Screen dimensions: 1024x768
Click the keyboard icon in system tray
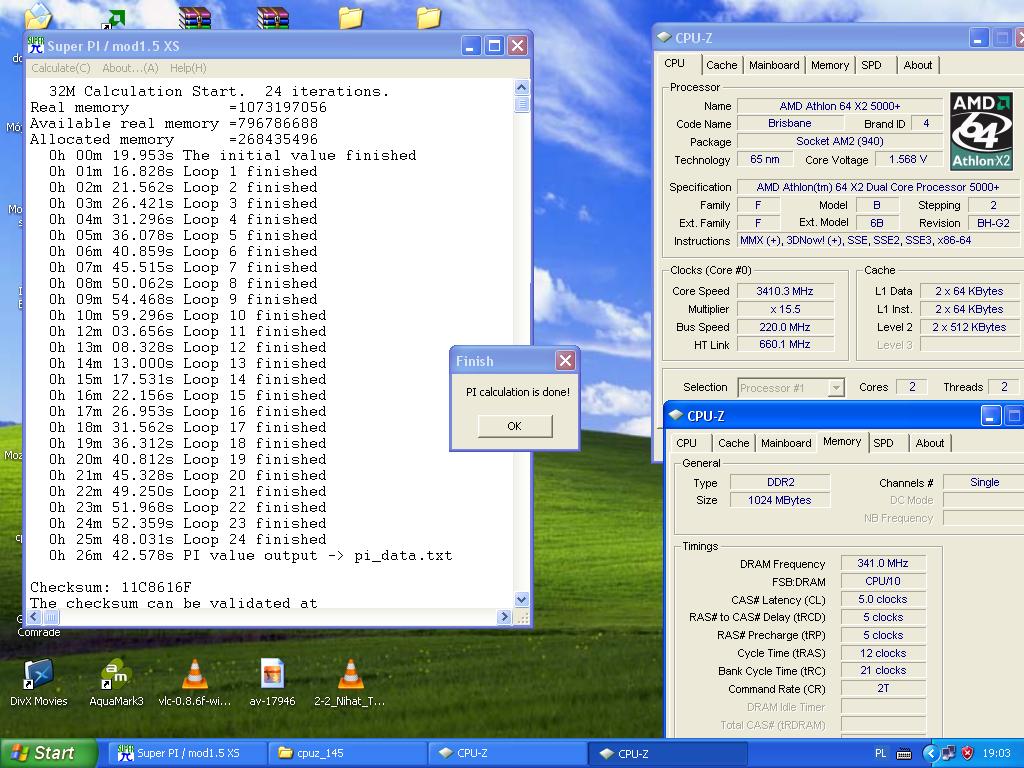(x=904, y=754)
